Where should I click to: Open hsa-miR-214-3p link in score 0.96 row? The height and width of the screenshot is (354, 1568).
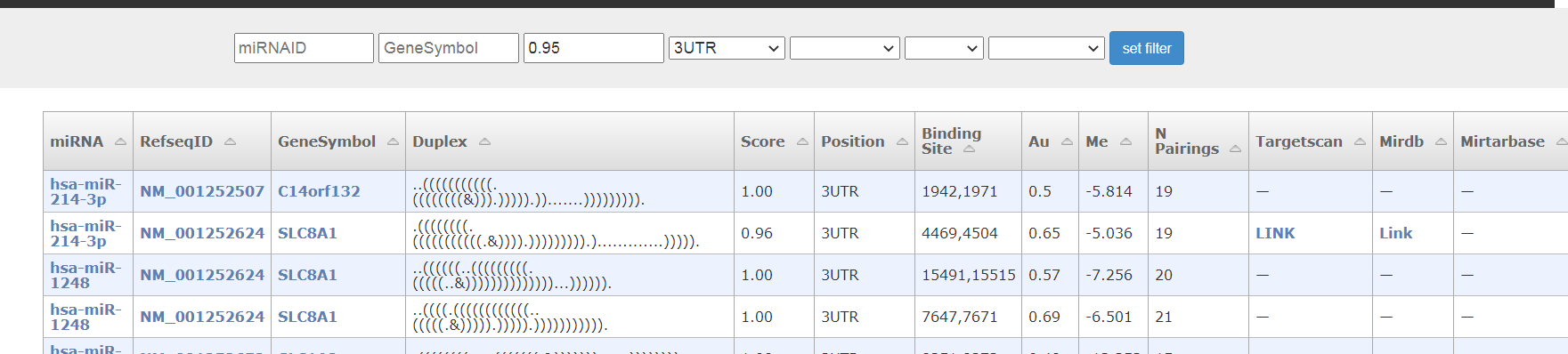pos(85,233)
